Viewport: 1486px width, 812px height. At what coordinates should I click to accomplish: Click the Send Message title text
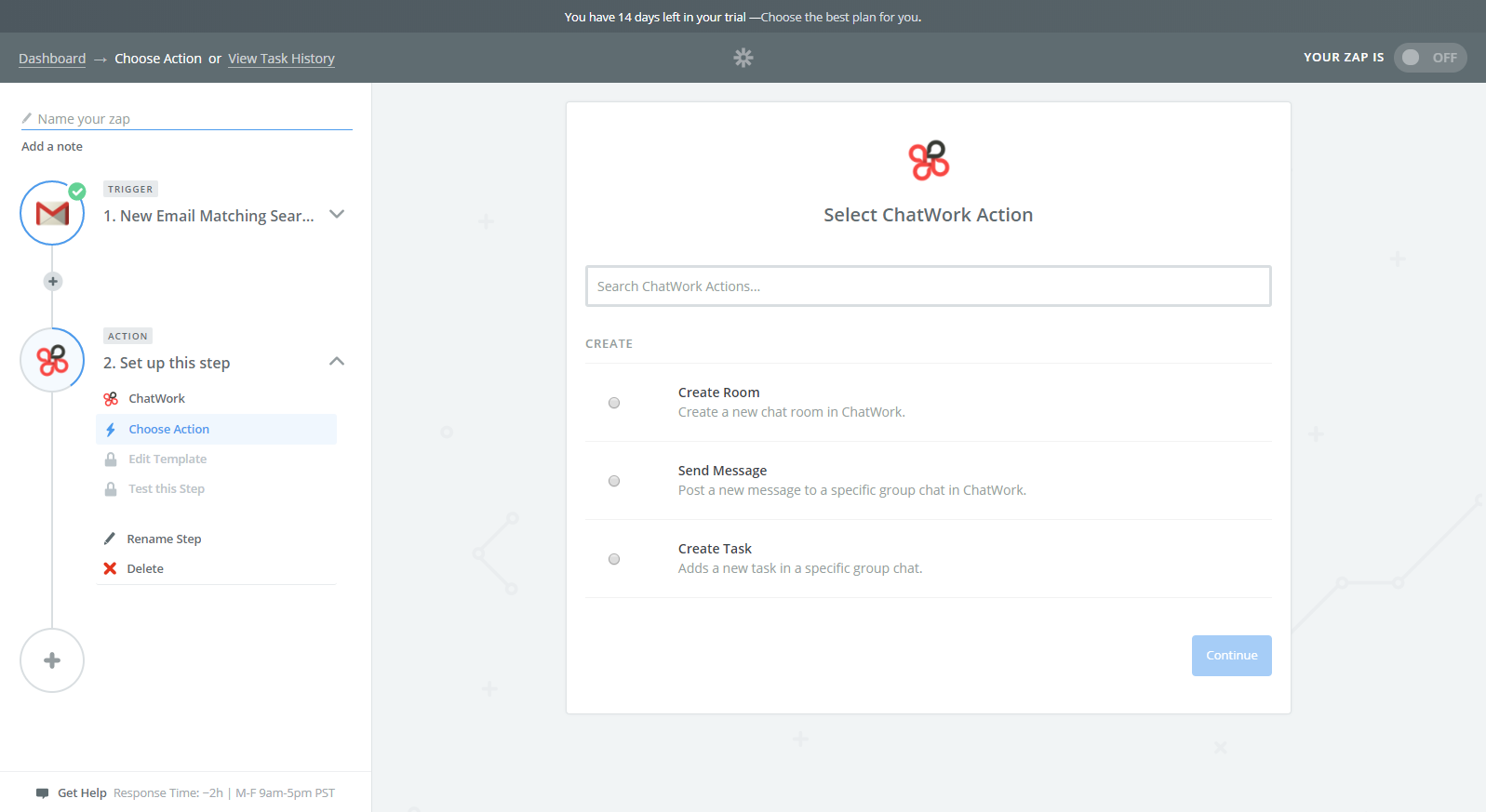coord(722,471)
